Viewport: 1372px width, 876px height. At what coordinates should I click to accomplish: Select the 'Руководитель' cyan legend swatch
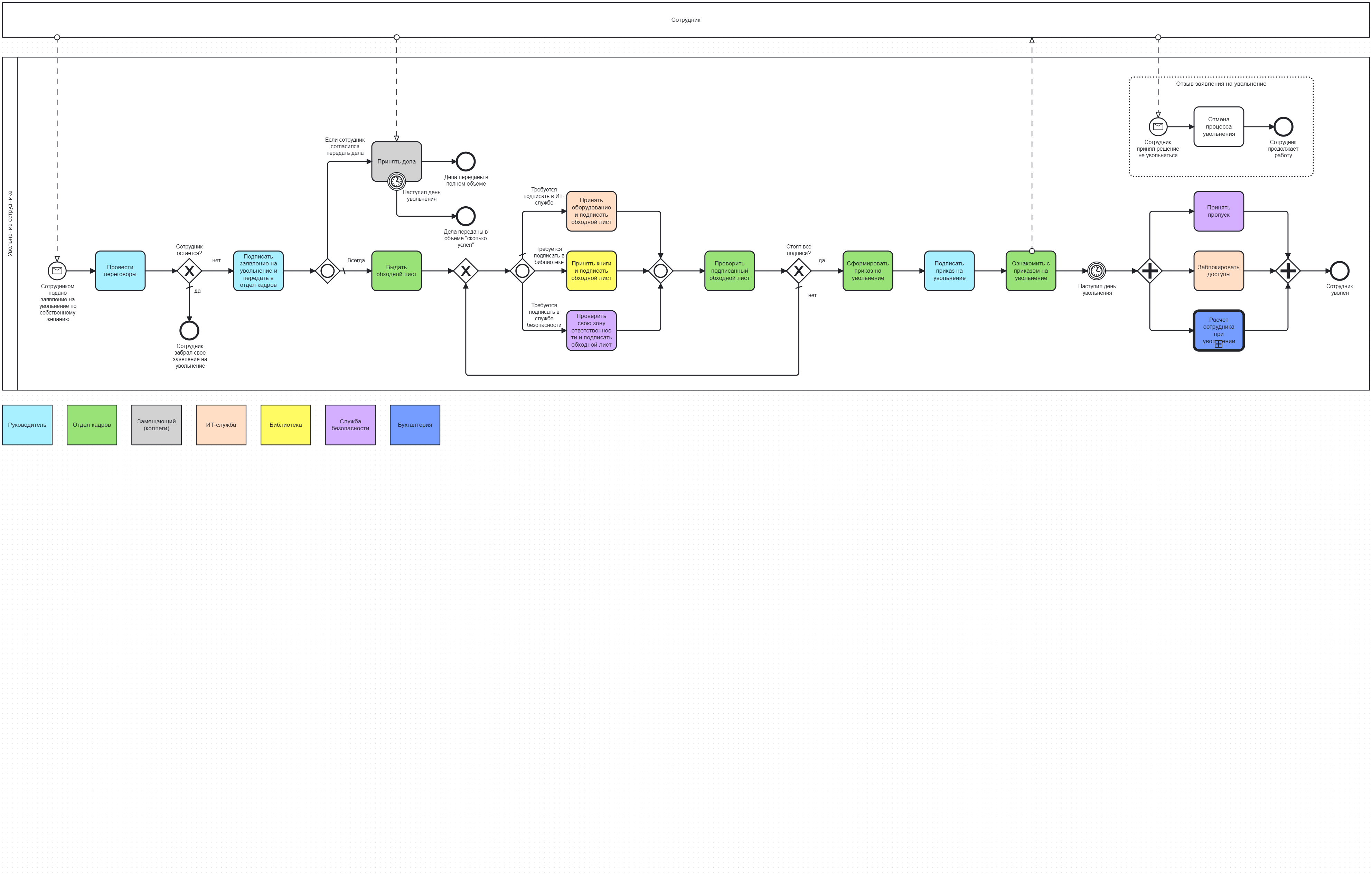27,425
